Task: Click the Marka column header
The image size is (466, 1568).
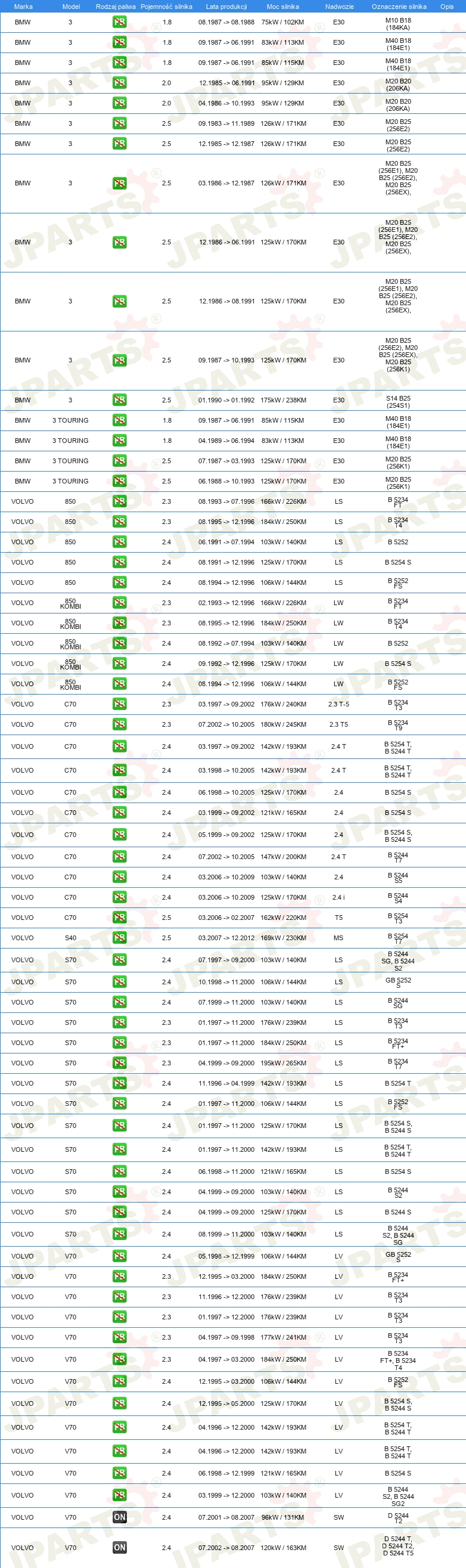Action: [x=23, y=7]
